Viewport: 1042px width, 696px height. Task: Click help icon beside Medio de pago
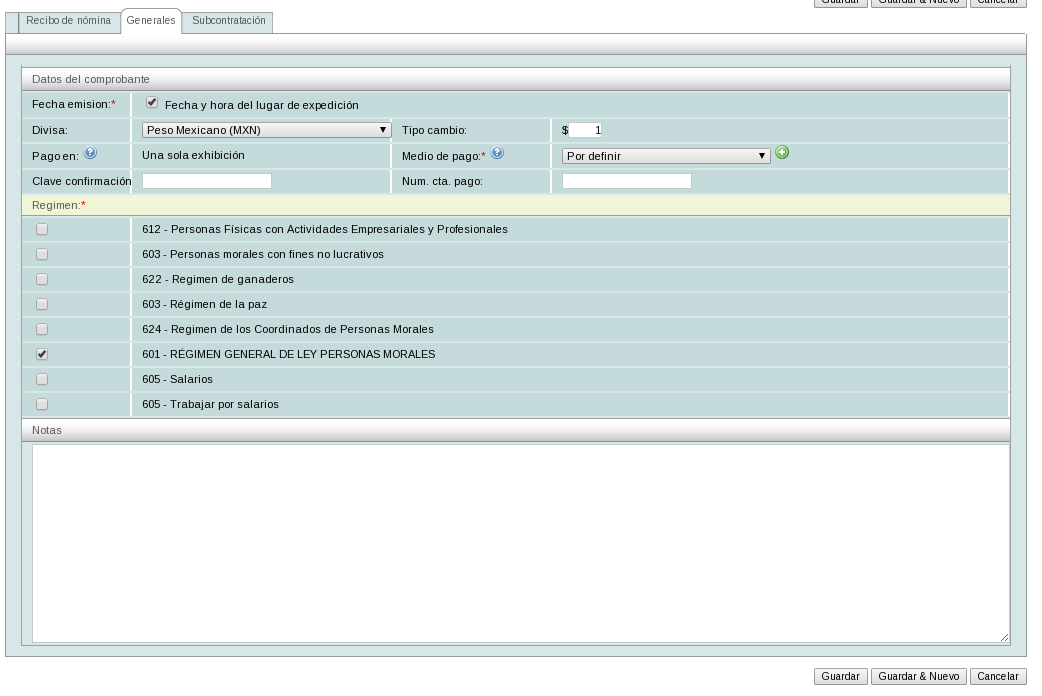click(497, 153)
